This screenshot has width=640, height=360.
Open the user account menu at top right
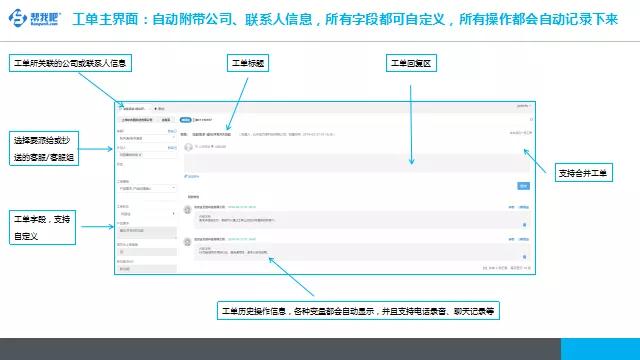524,106
